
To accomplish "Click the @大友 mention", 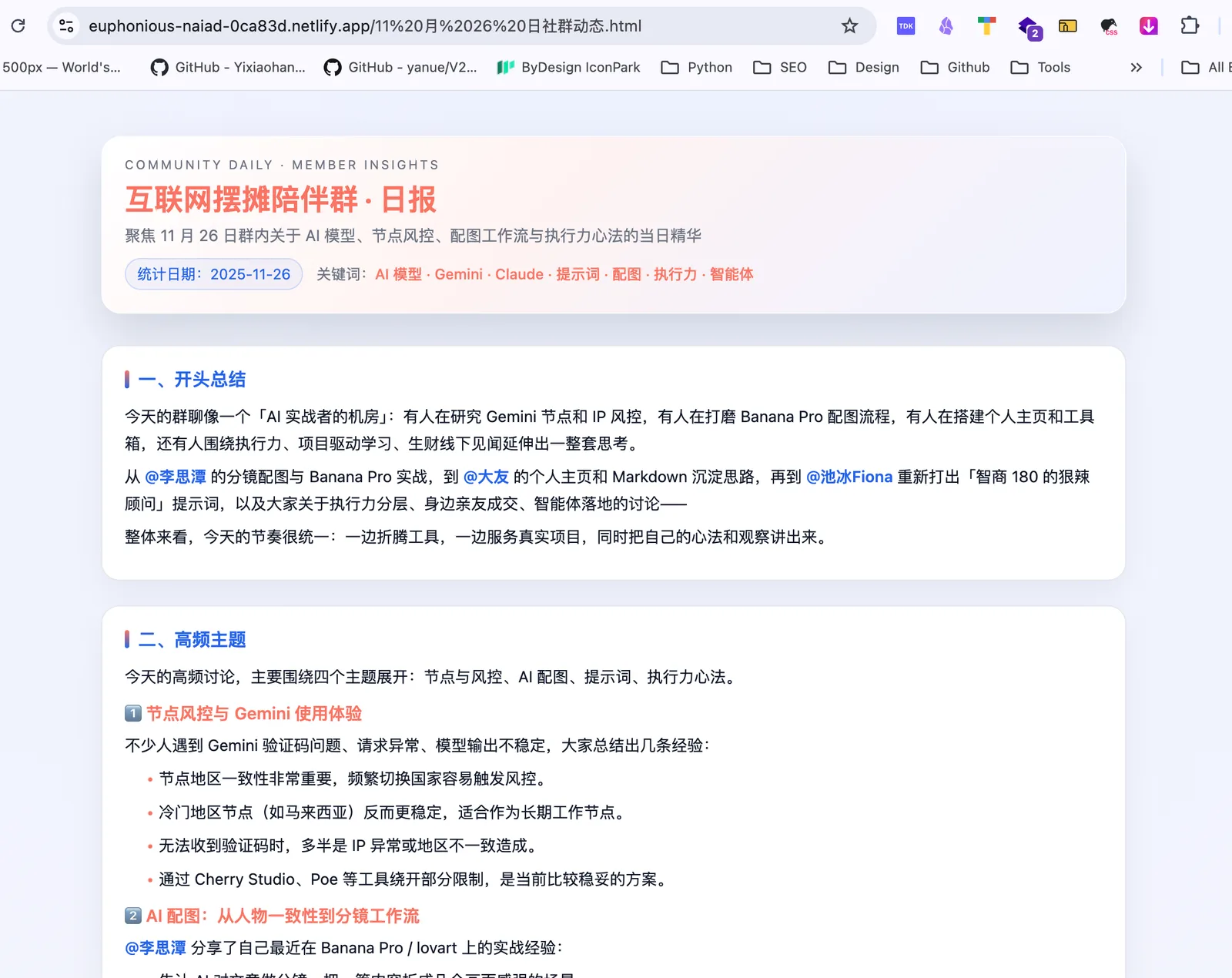I will (x=486, y=477).
